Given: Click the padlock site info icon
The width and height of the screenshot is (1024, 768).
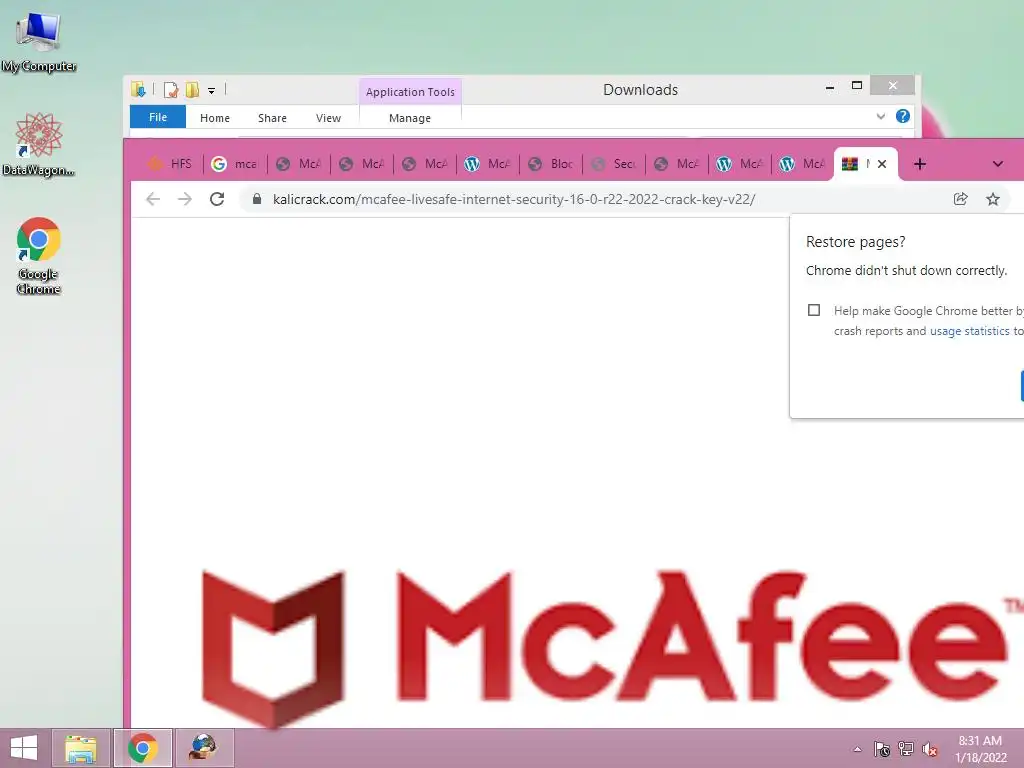Looking at the screenshot, I should click(257, 199).
